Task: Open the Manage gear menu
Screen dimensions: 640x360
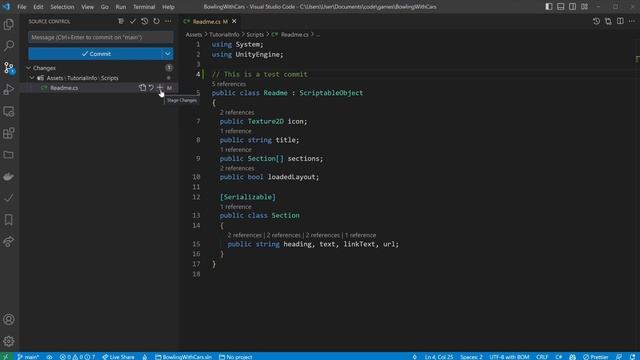Action: tap(9, 341)
